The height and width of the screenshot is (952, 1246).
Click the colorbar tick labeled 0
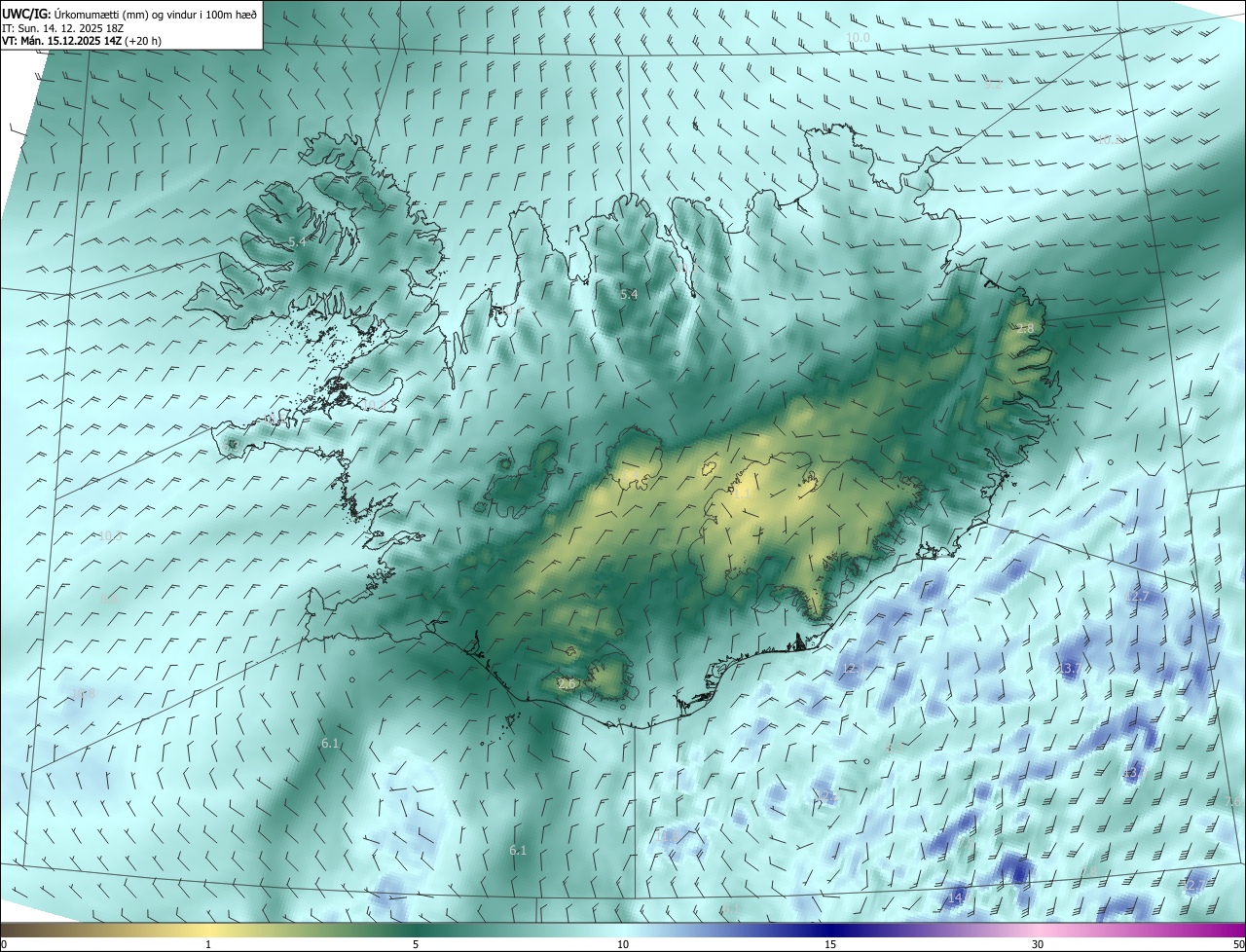pyautogui.click(x=4, y=945)
